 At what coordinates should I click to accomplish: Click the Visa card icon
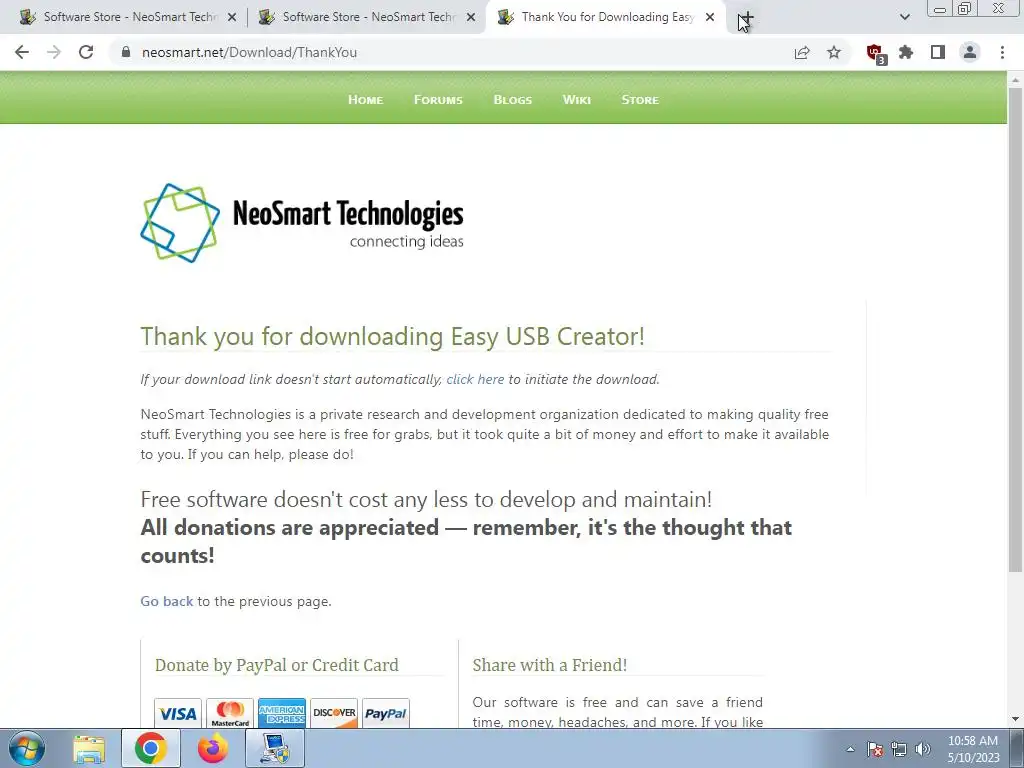(178, 713)
